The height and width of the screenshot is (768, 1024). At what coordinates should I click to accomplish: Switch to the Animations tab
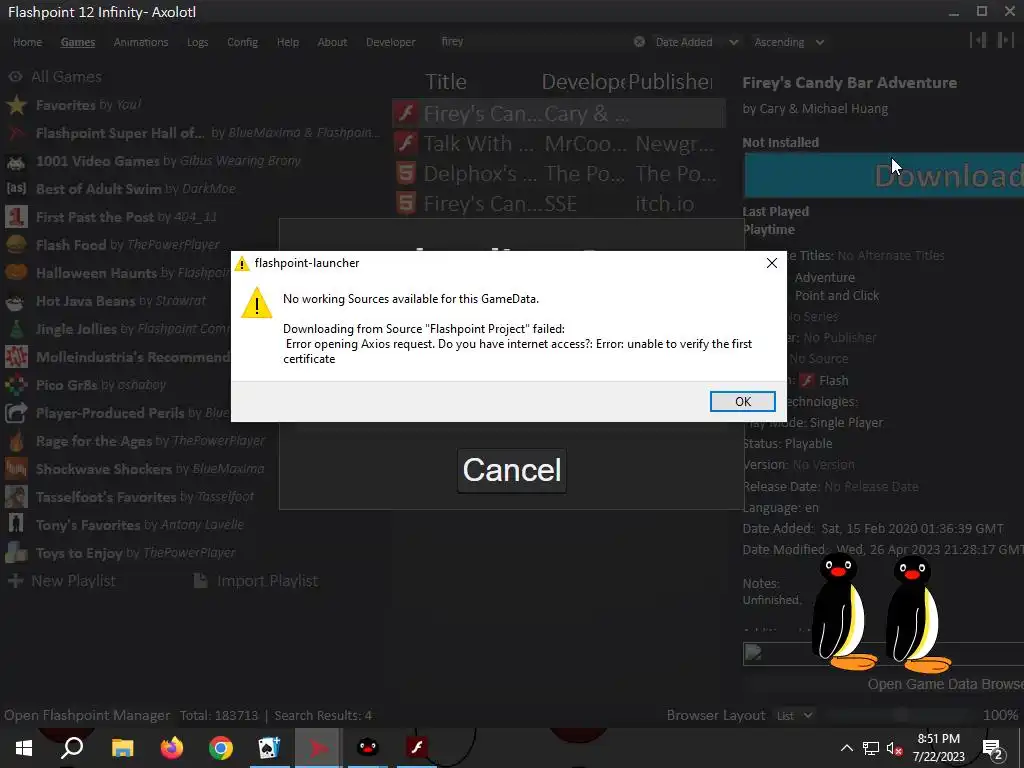tap(140, 42)
